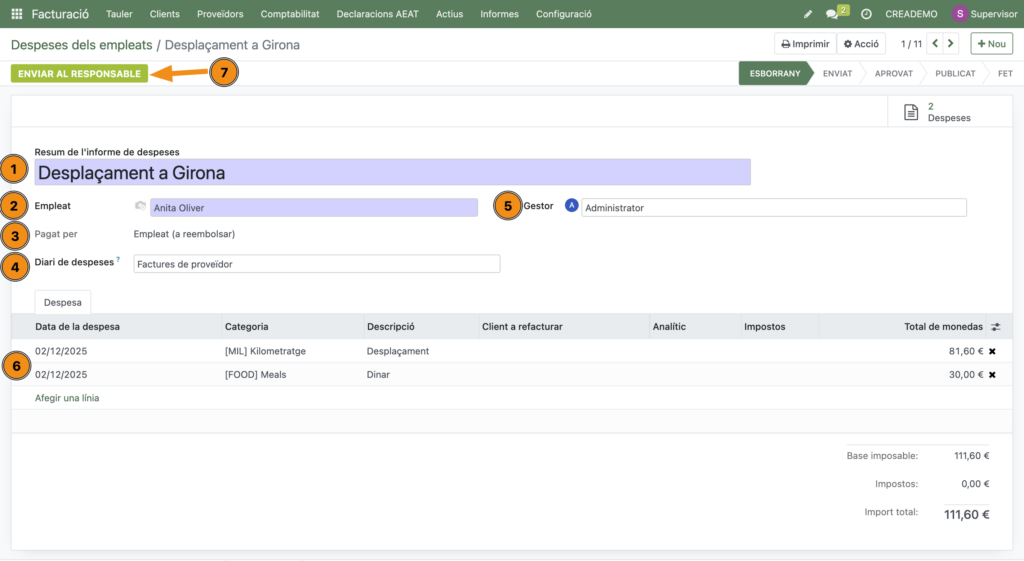Open the clock activities icon
This screenshot has height=561, width=1024.
(x=866, y=14)
